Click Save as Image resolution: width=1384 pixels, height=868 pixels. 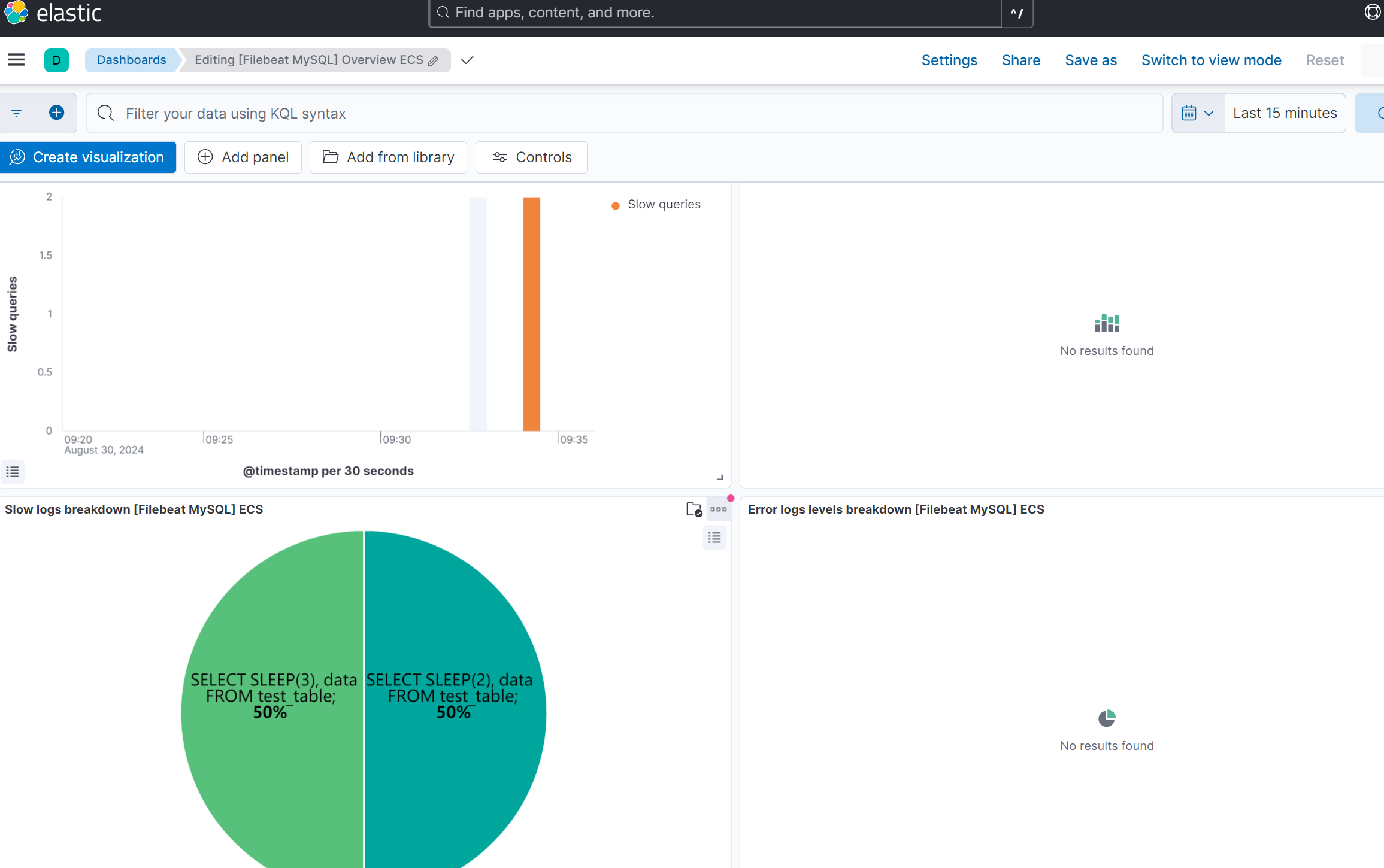1091,60
